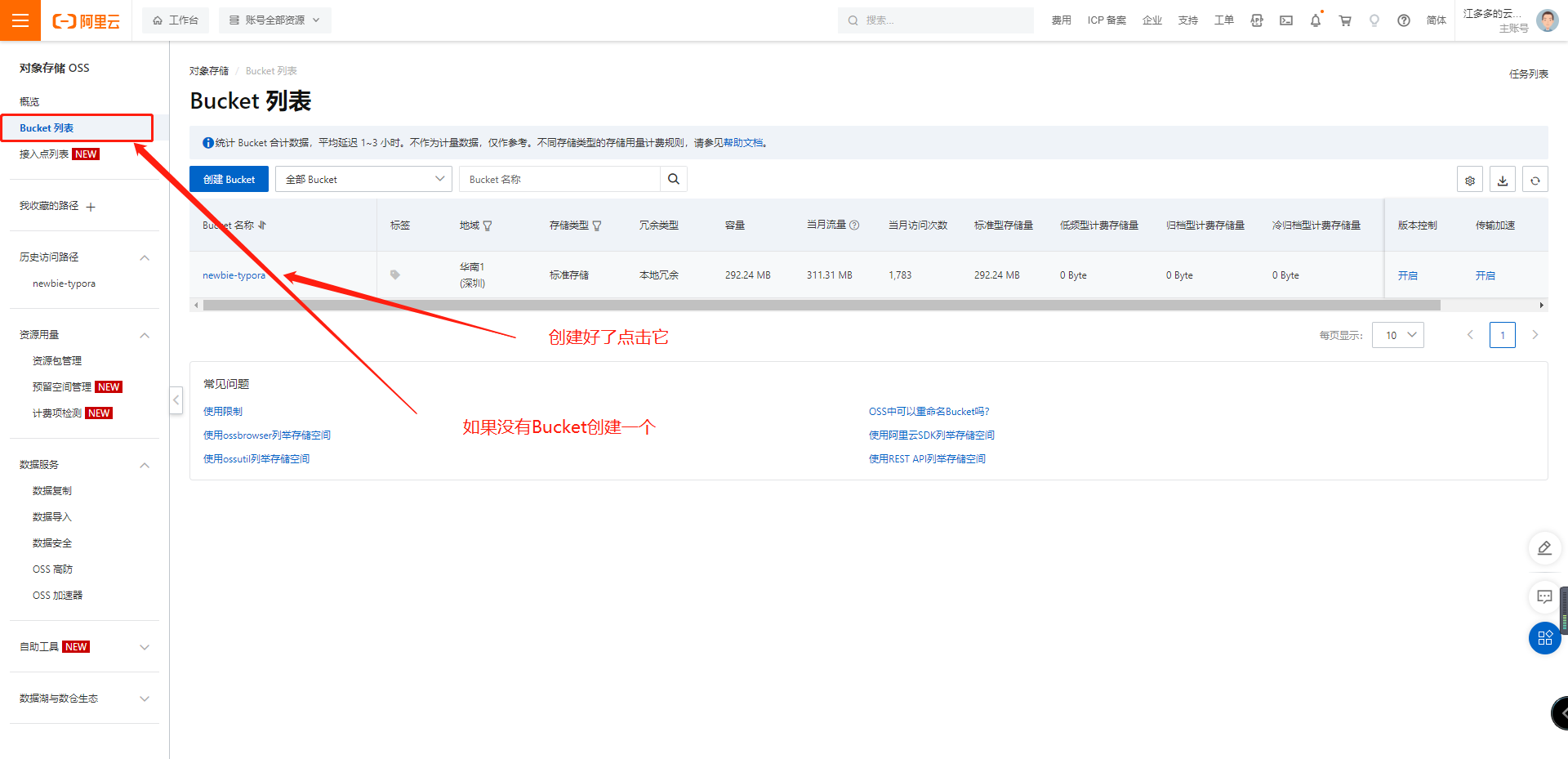Click the 创建 Bucket button
The width and height of the screenshot is (1568, 759).
point(229,179)
